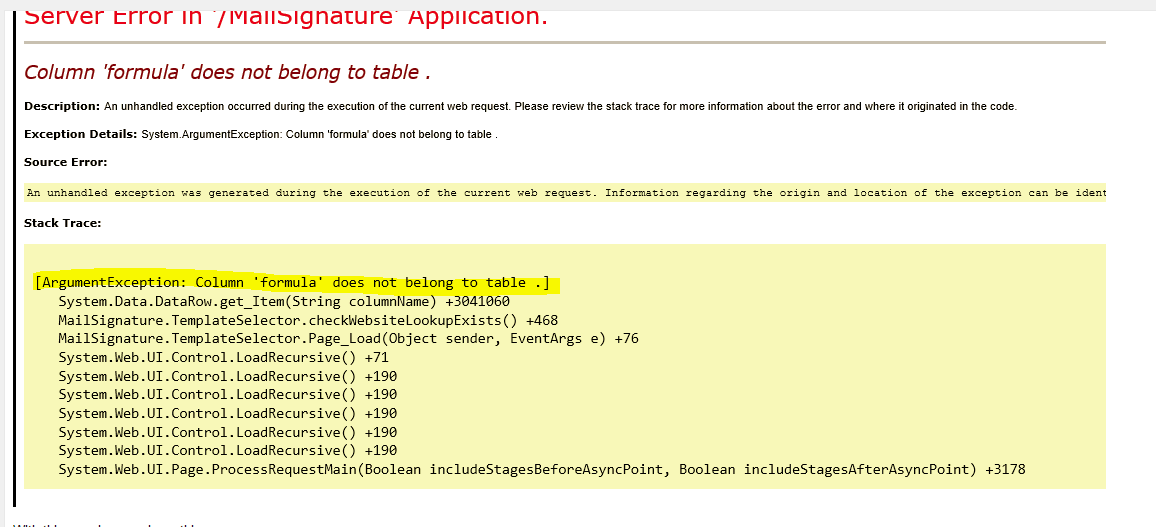Click the 'checkWebsiteLookupExists() +468' trace line
Image resolution: width=1156 pixels, height=527 pixels.
[x=308, y=320]
